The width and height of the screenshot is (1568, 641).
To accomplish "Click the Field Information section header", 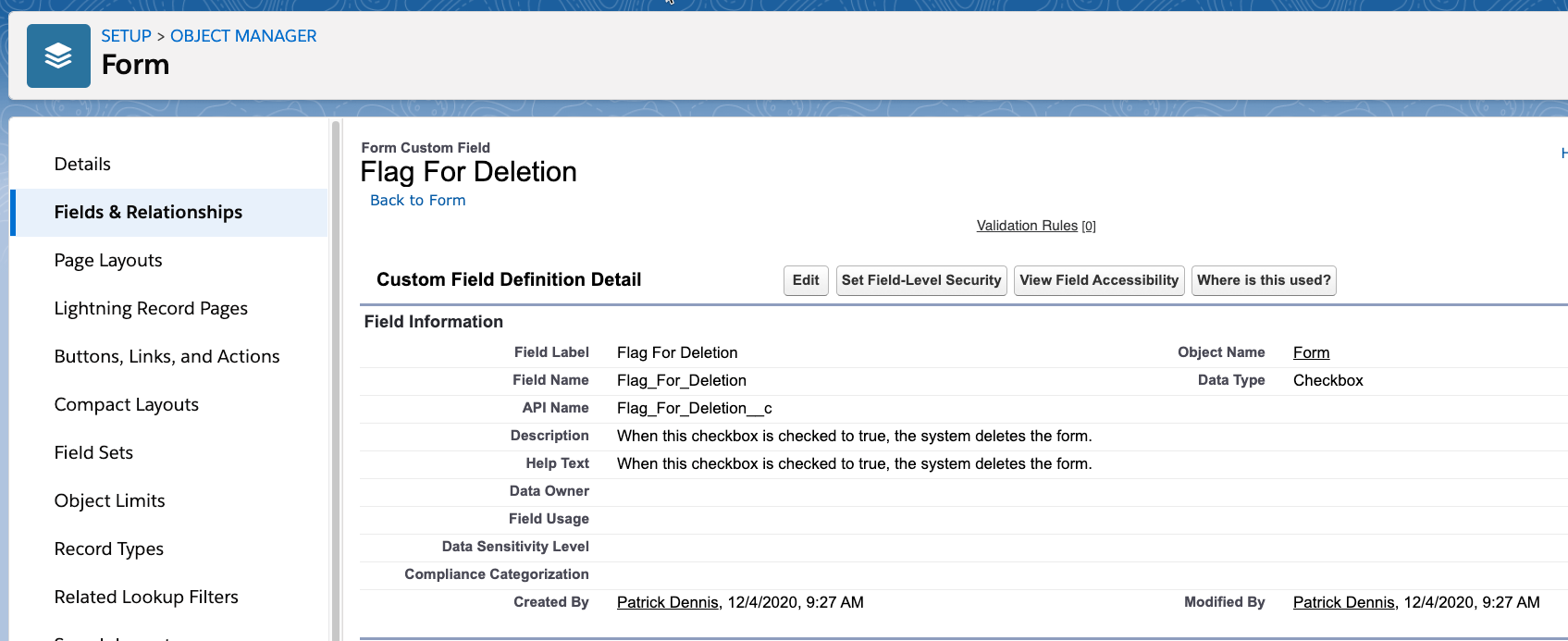I will coord(434,322).
